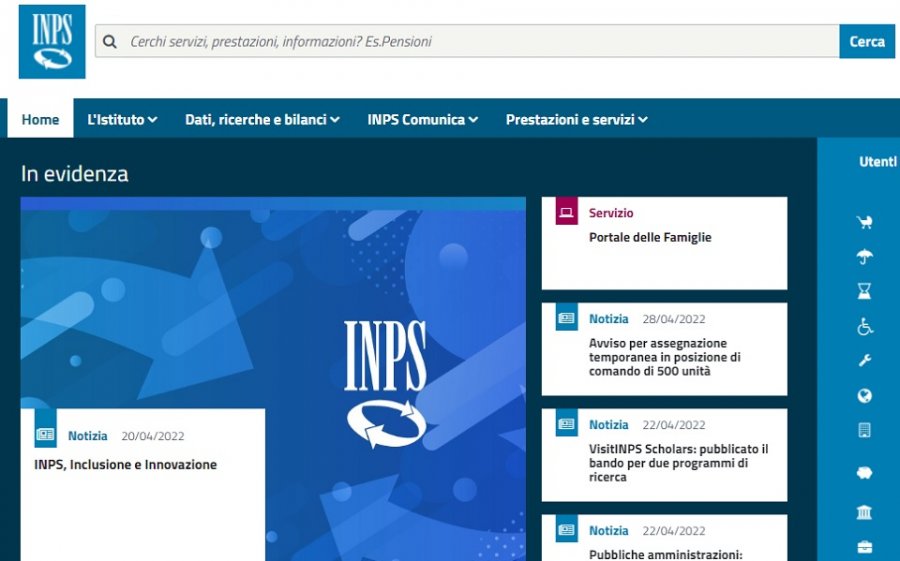
Task: Click the In evidenza heading
Action: [x=75, y=173]
